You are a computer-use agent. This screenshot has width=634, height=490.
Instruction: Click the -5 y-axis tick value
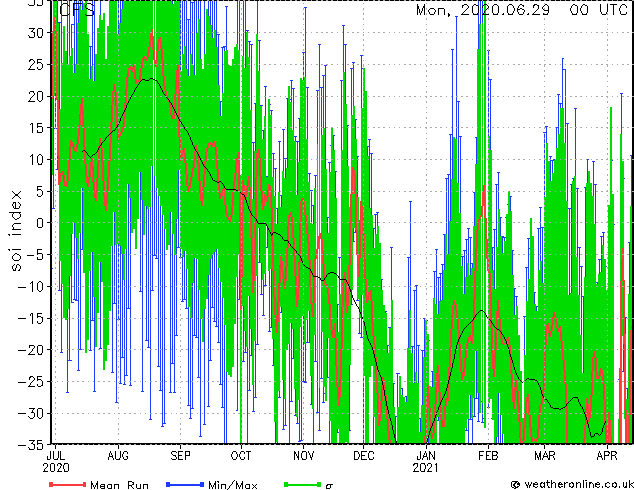35,255
